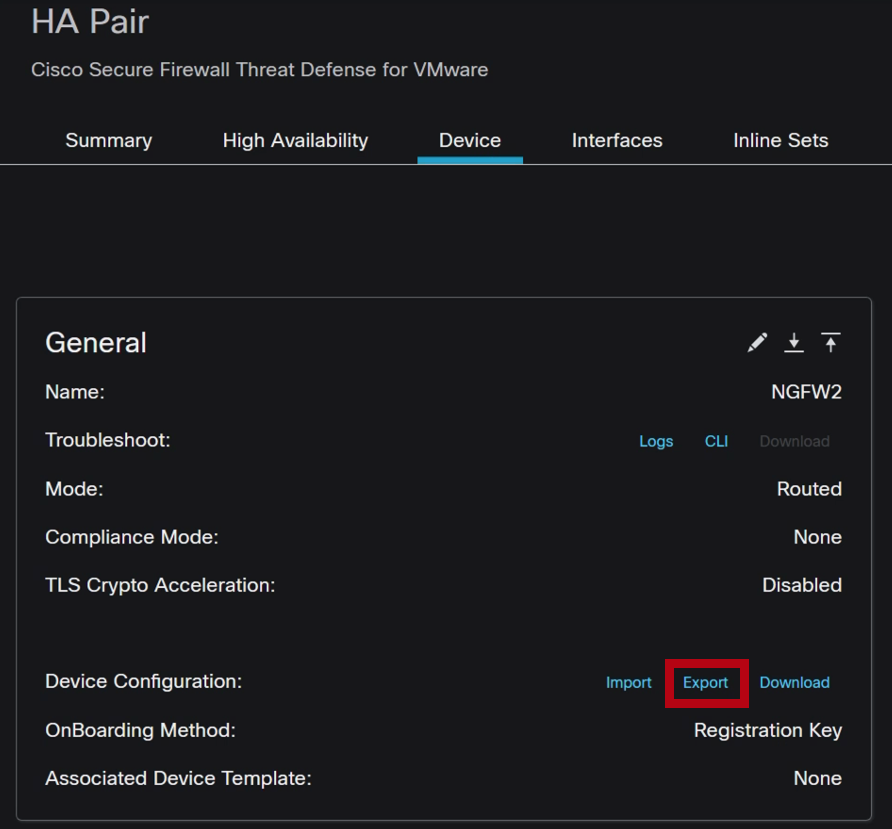Image resolution: width=892 pixels, height=829 pixels.
Task: Click the download icon in the General header
Action: (794, 343)
